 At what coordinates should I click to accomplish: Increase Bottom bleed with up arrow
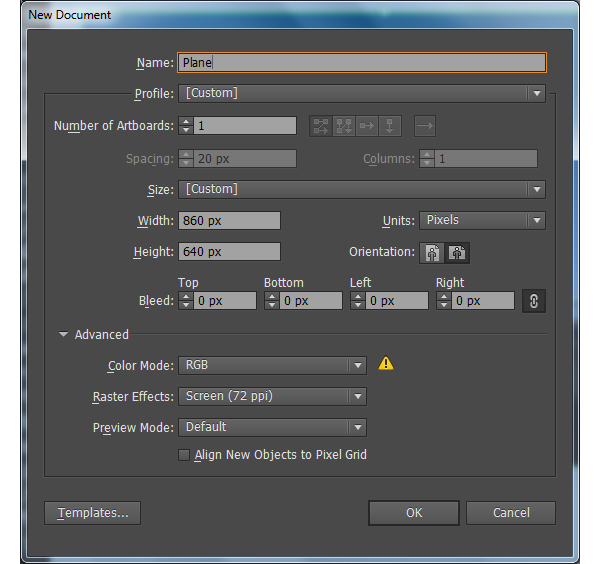pos(272,297)
